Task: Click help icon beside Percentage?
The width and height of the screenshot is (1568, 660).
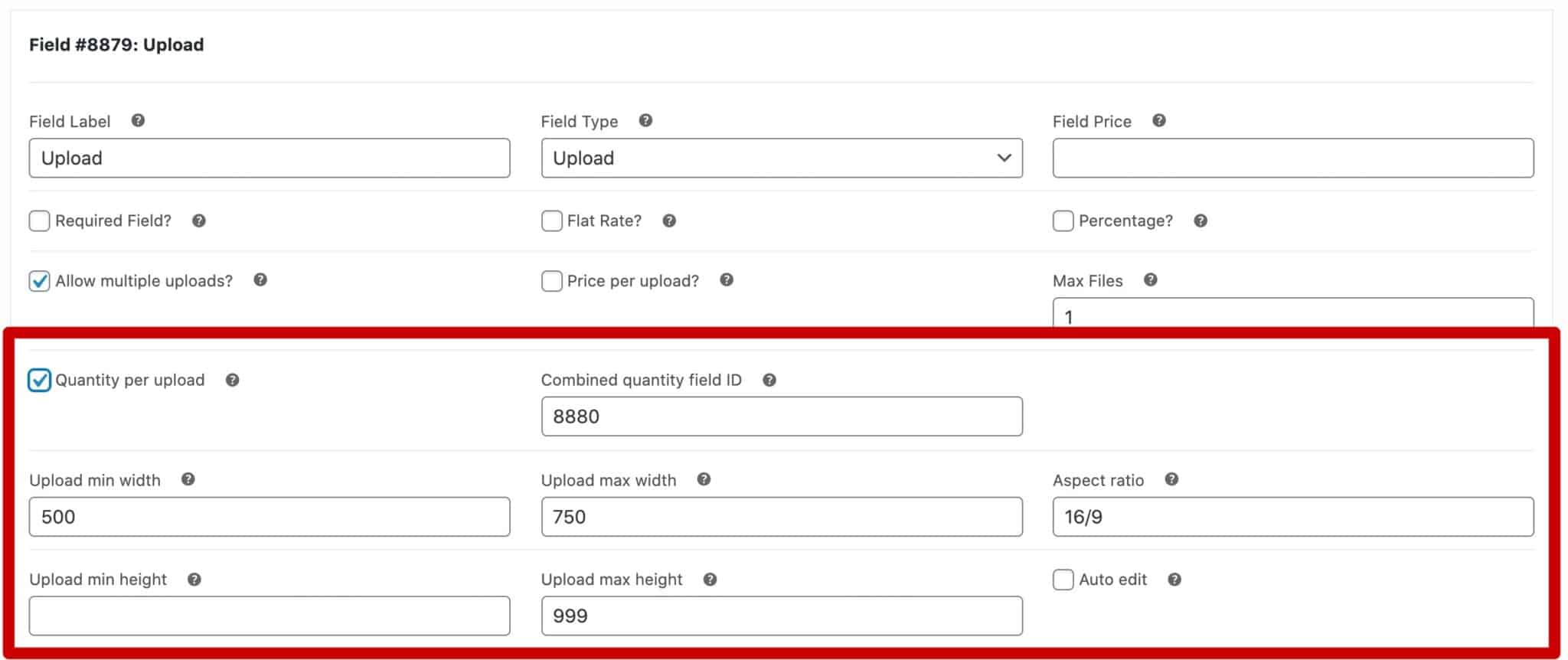Action: pyautogui.click(x=1200, y=221)
